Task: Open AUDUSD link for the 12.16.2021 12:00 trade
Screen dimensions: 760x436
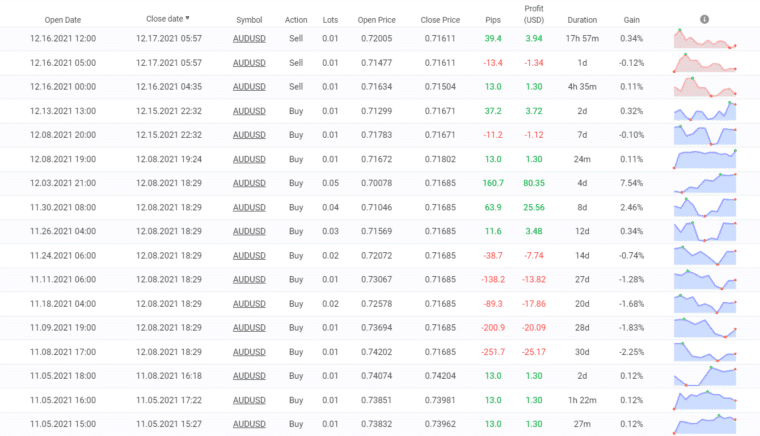Action: point(249,38)
